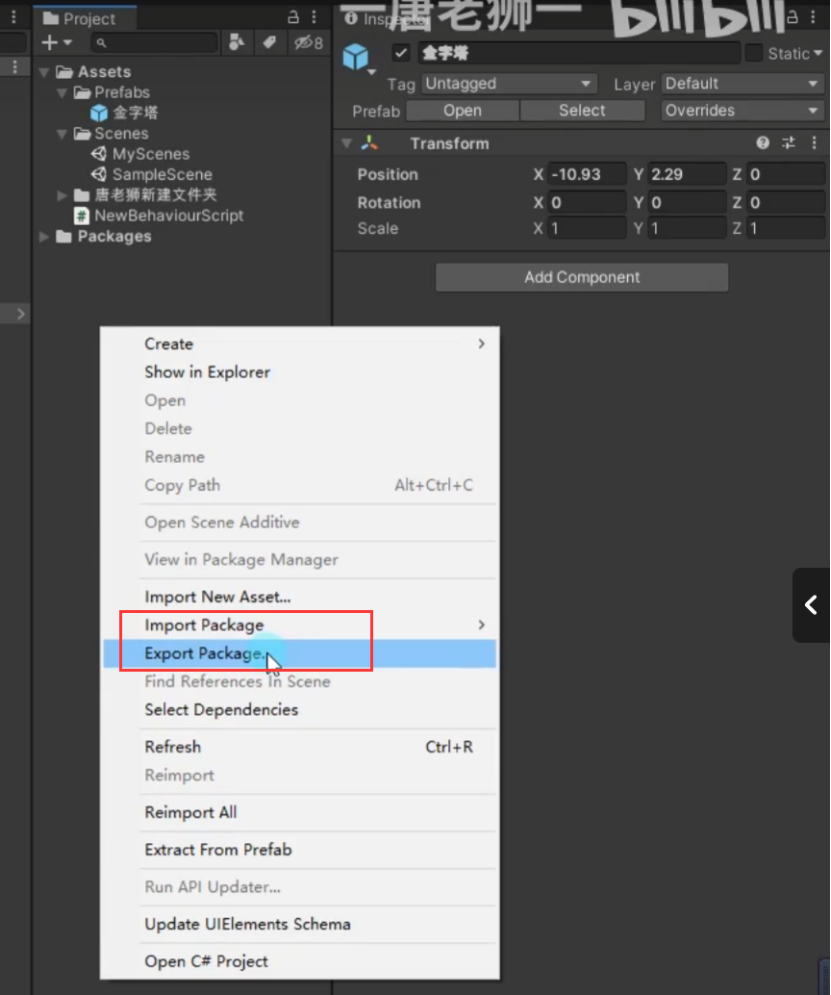Click the MyScenes Unity scene icon
The width and height of the screenshot is (831, 995).
(x=99, y=154)
